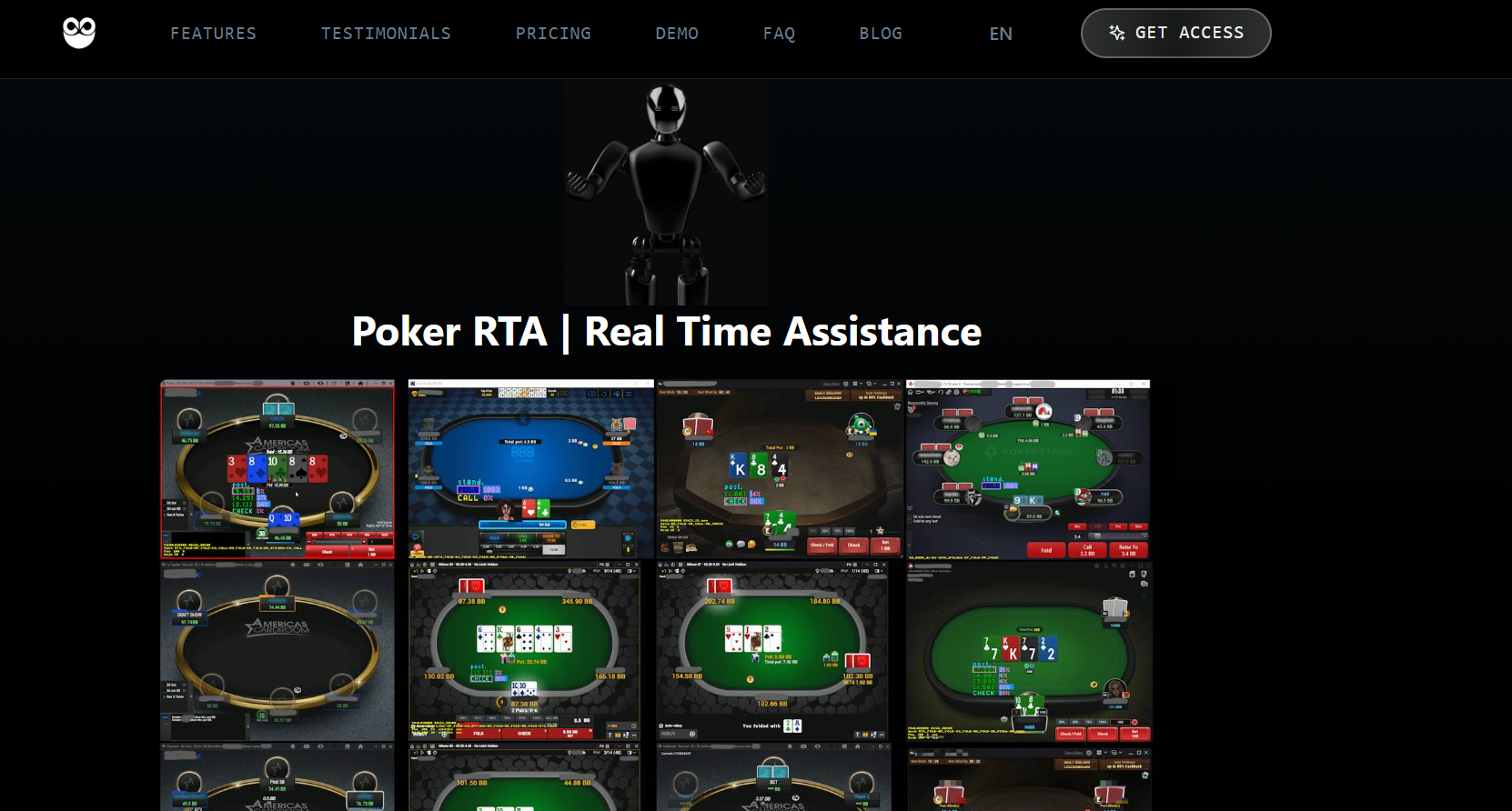Image resolution: width=1512 pixels, height=811 pixels.
Task: Click the black robot figure image
Action: pyautogui.click(x=666, y=194)
